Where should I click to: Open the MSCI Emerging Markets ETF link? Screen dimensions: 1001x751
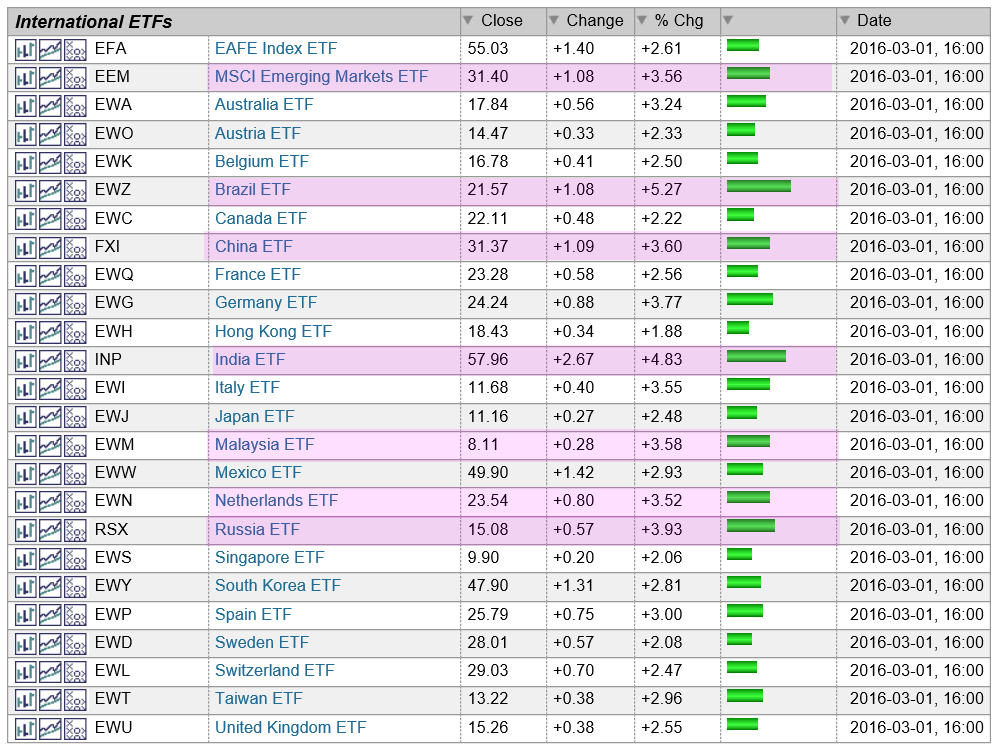(x=321, y=77)
